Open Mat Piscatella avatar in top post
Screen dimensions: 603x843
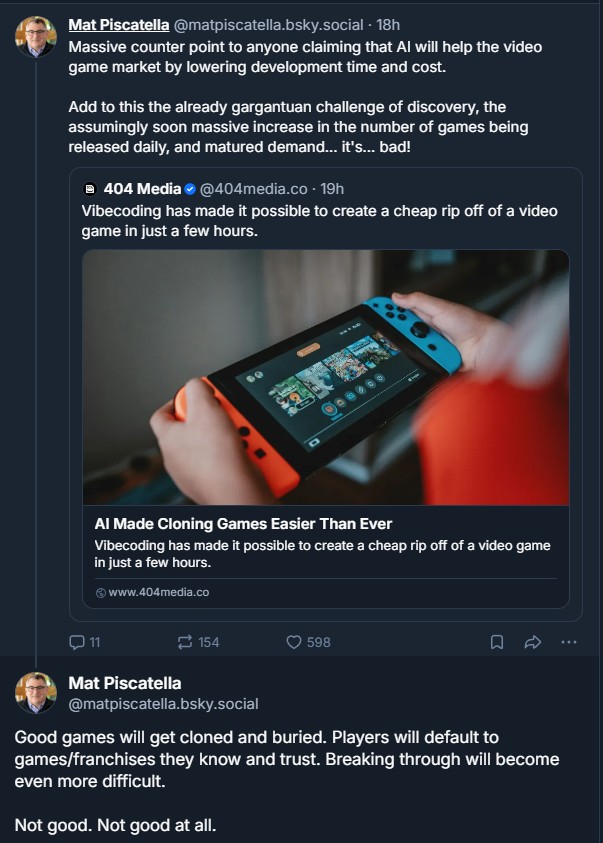[35, 37]
